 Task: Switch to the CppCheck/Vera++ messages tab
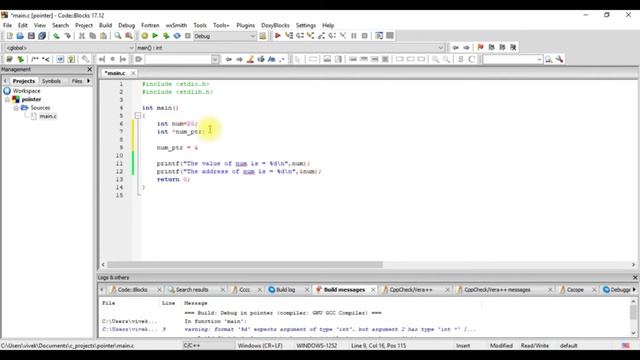click(497, 289)
